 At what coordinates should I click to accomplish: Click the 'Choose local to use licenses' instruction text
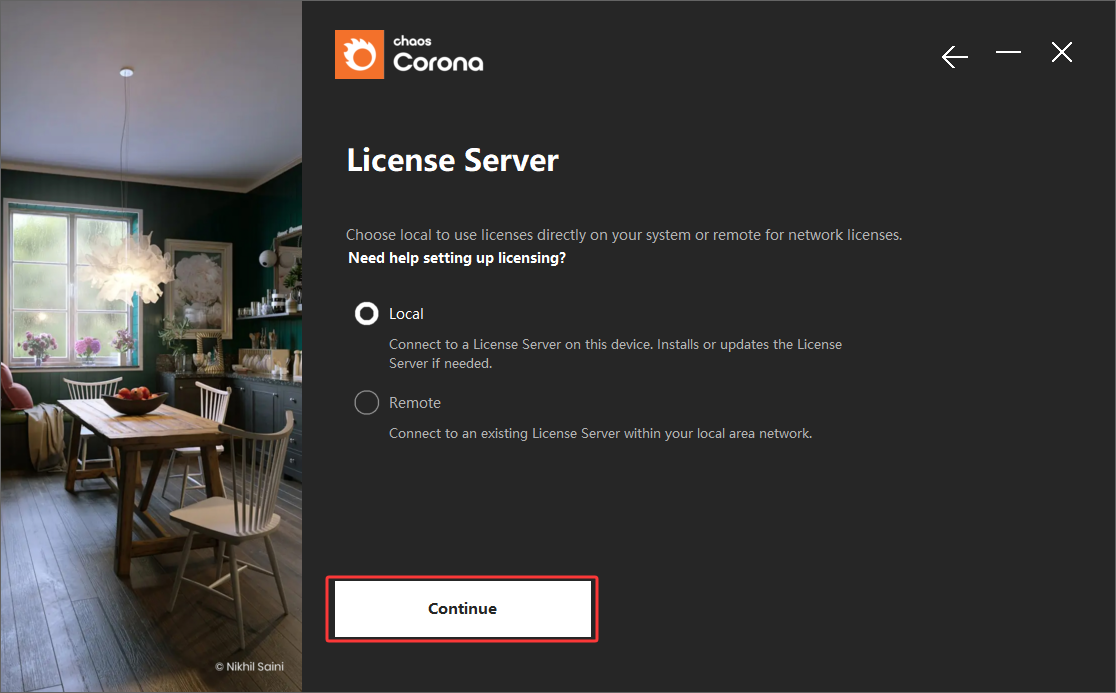pos(624,235)
